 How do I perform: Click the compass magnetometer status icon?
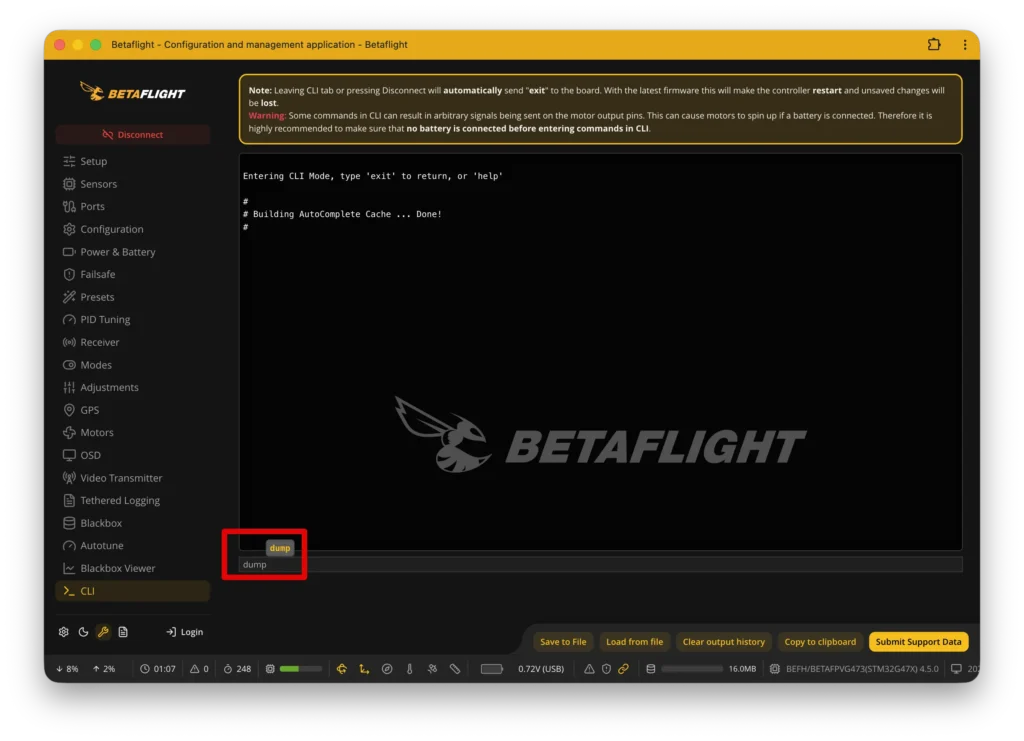coord(387,669)
